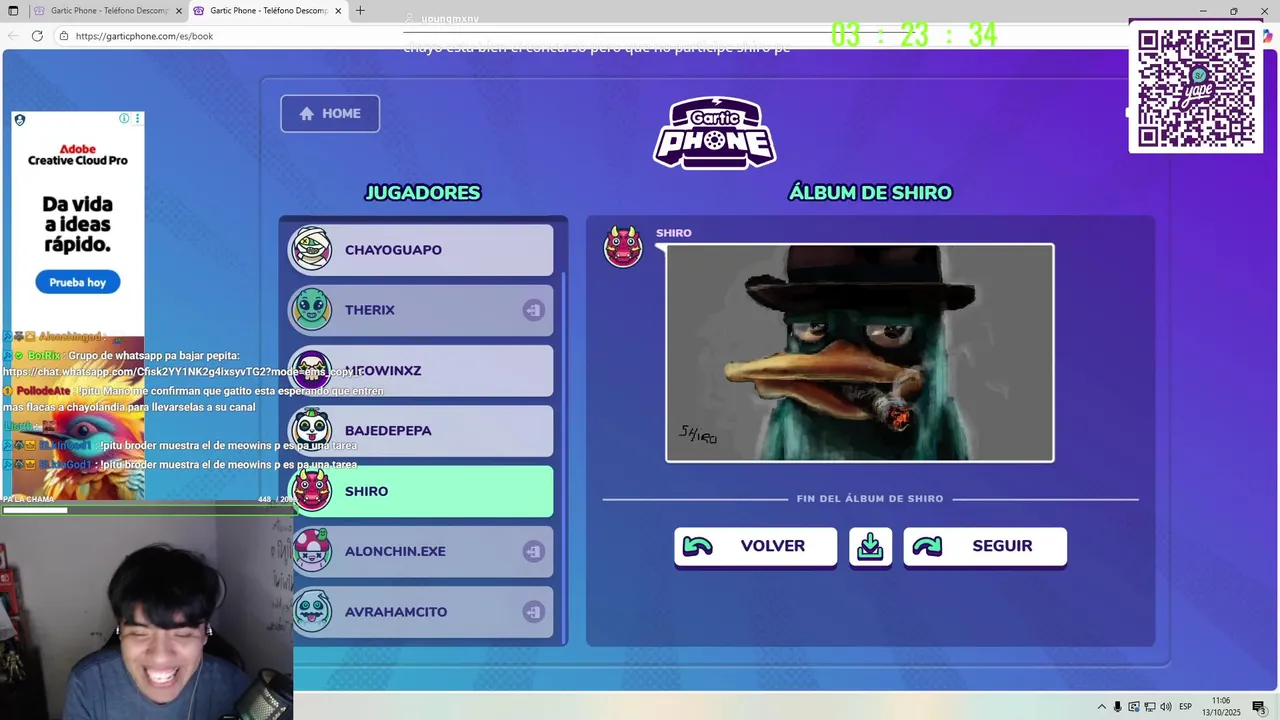Click the SEGUIR button
The image size is (1280, 720).
click(985, 546)
